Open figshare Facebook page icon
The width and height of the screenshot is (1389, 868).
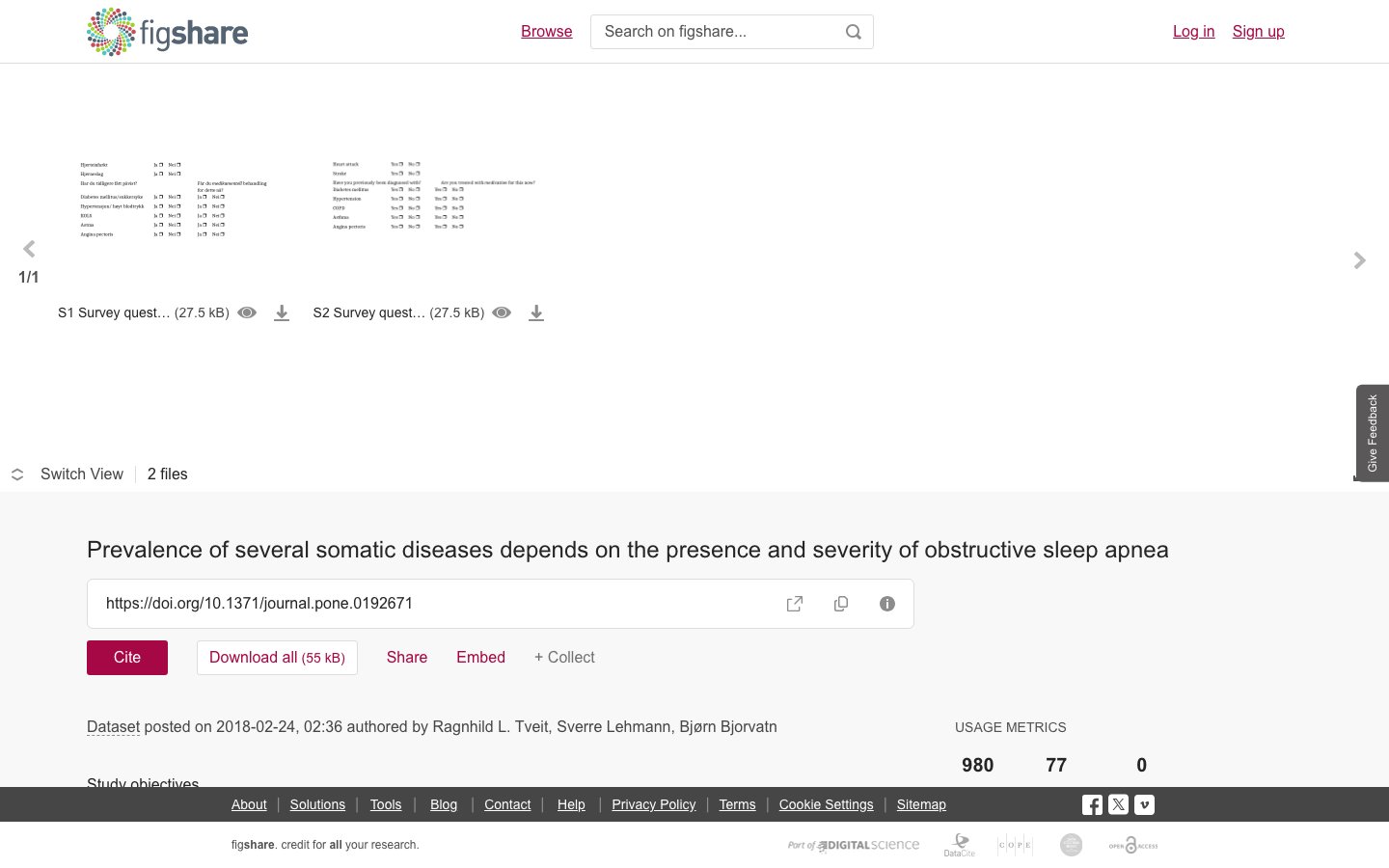tap(1092, 804)
